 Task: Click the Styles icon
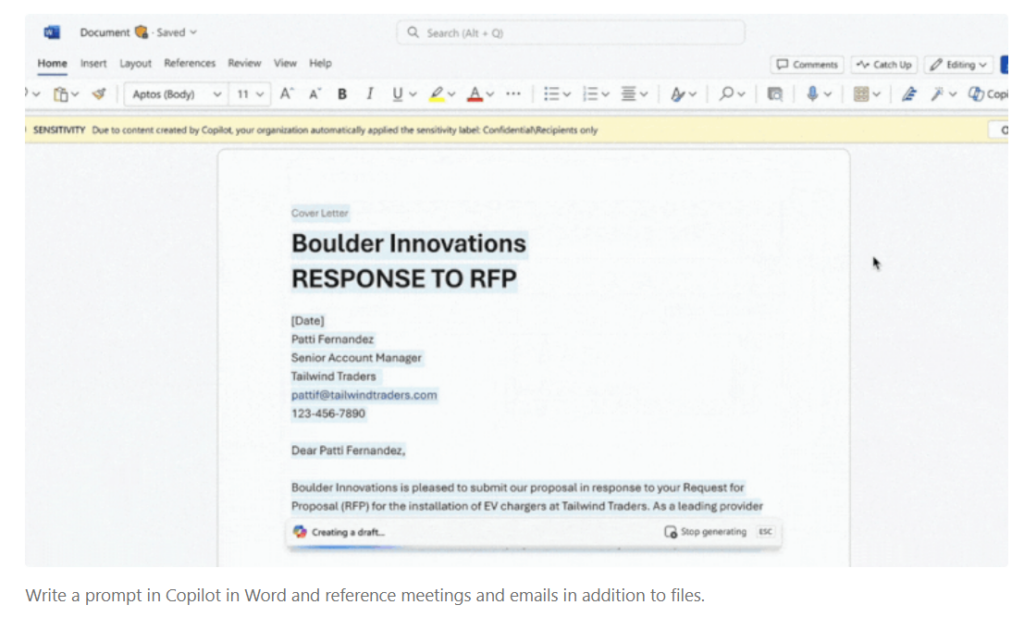tap(677, 94)
